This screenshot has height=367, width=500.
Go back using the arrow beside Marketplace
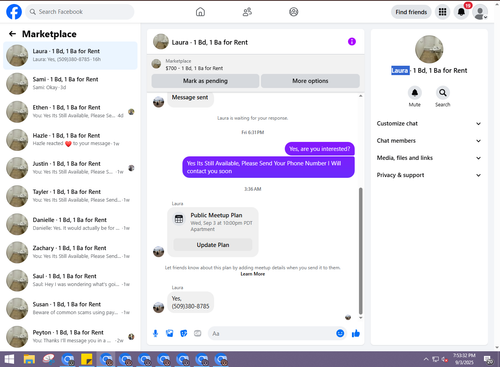click(x=12, y=34)
